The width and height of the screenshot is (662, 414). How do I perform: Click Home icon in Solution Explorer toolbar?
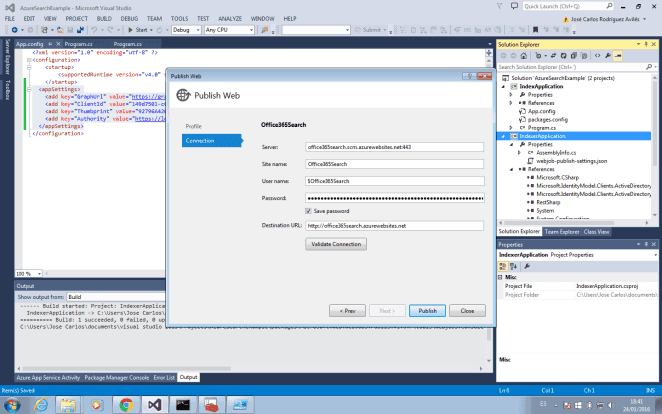coord(524,56)
